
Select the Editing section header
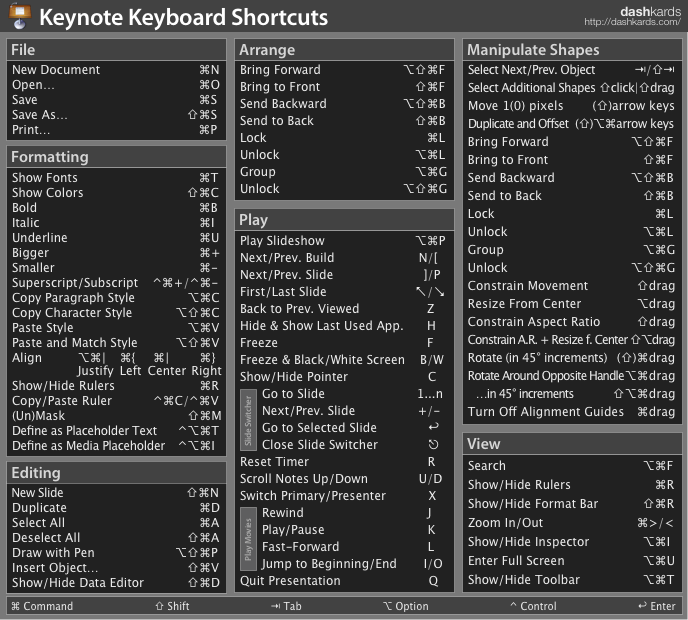tap(116, 473)
